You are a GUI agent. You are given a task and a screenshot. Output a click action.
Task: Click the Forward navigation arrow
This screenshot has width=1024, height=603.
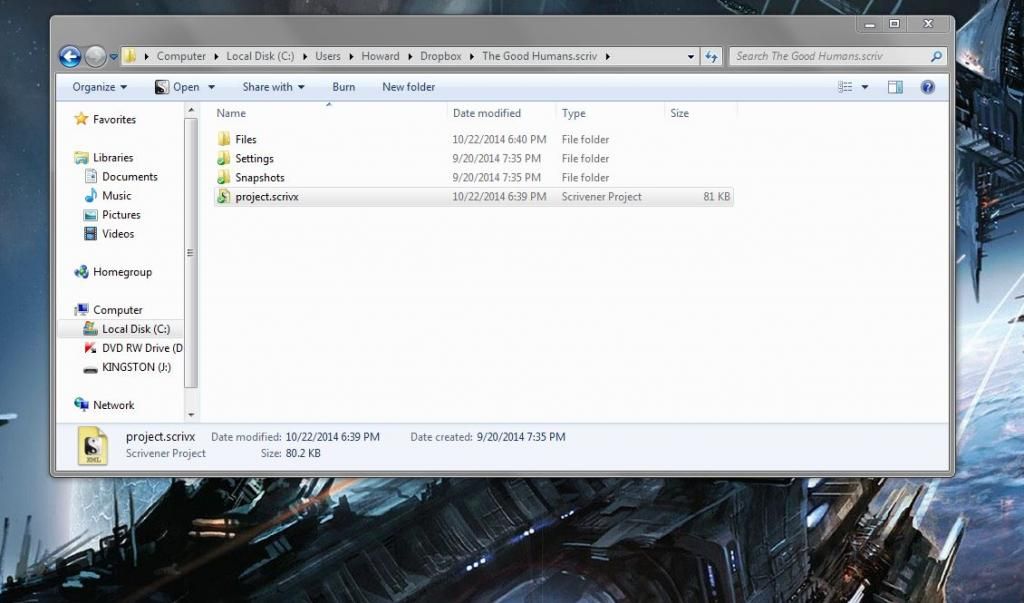point(95,57)
